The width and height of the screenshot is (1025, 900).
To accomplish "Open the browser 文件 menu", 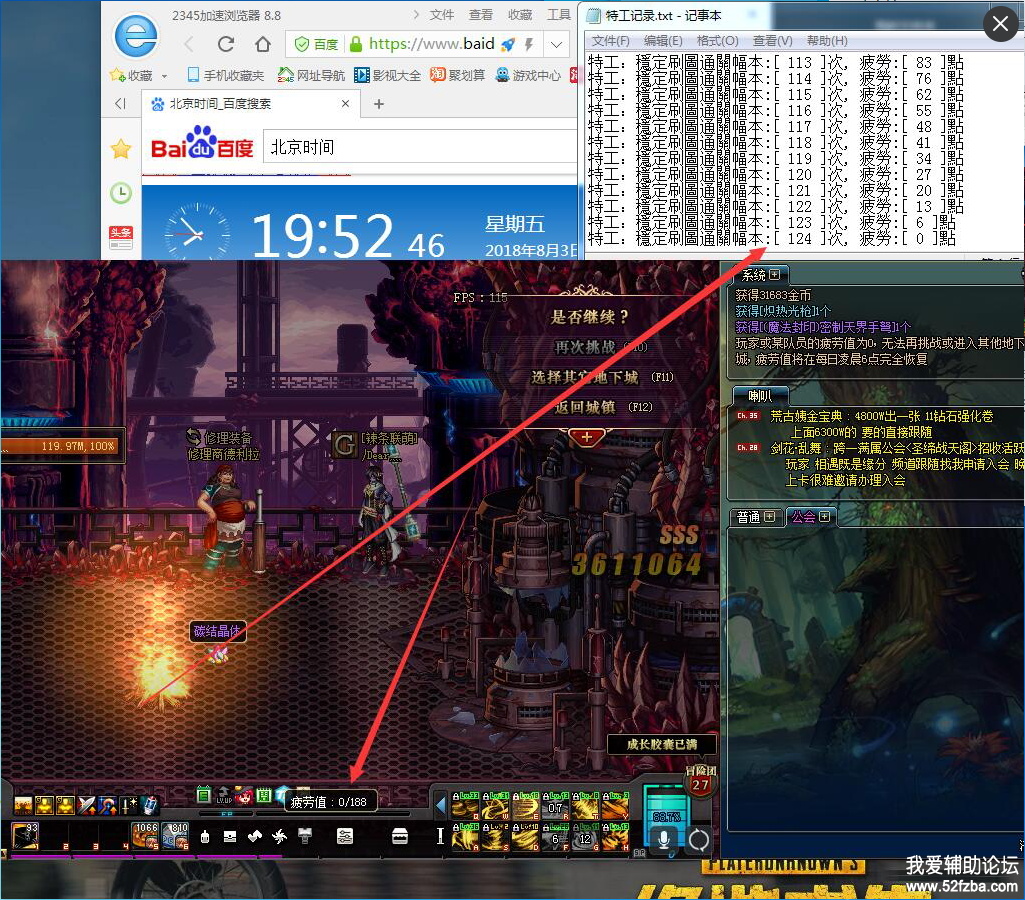I will click(442, 14).
